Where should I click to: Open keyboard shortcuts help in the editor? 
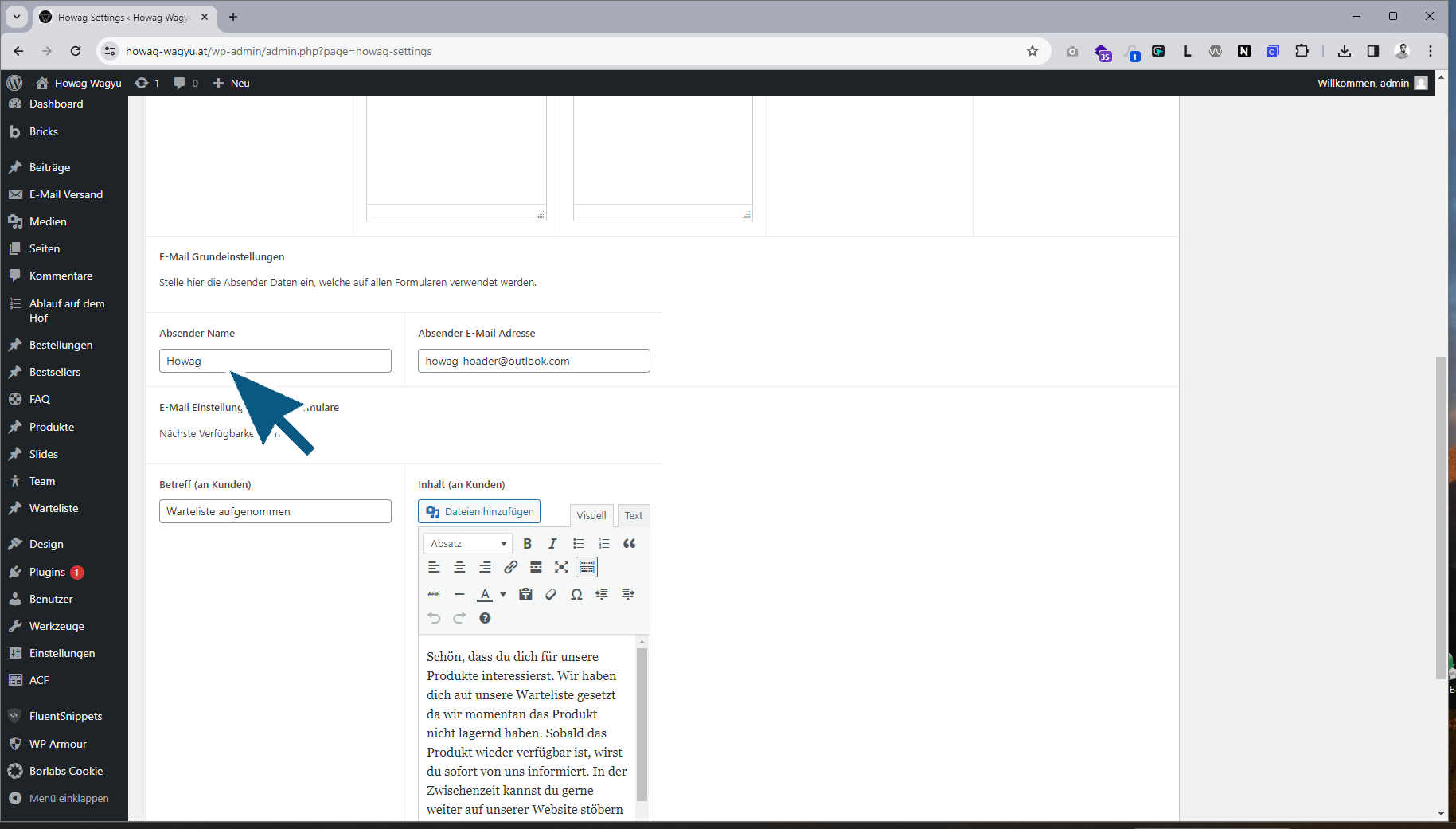(485, 619)
